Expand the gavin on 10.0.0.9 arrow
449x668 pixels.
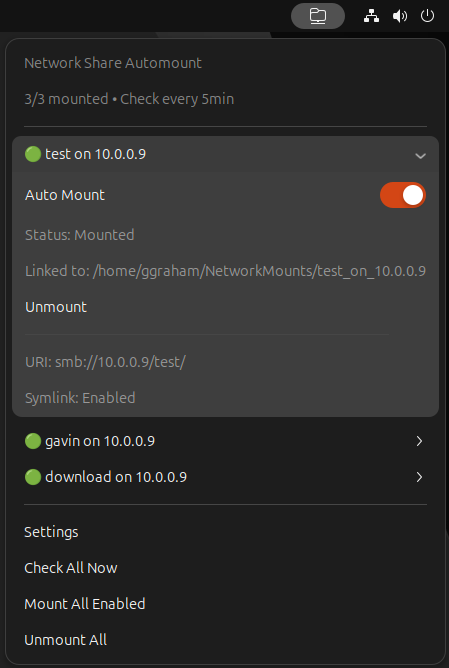tap(420, 441)
